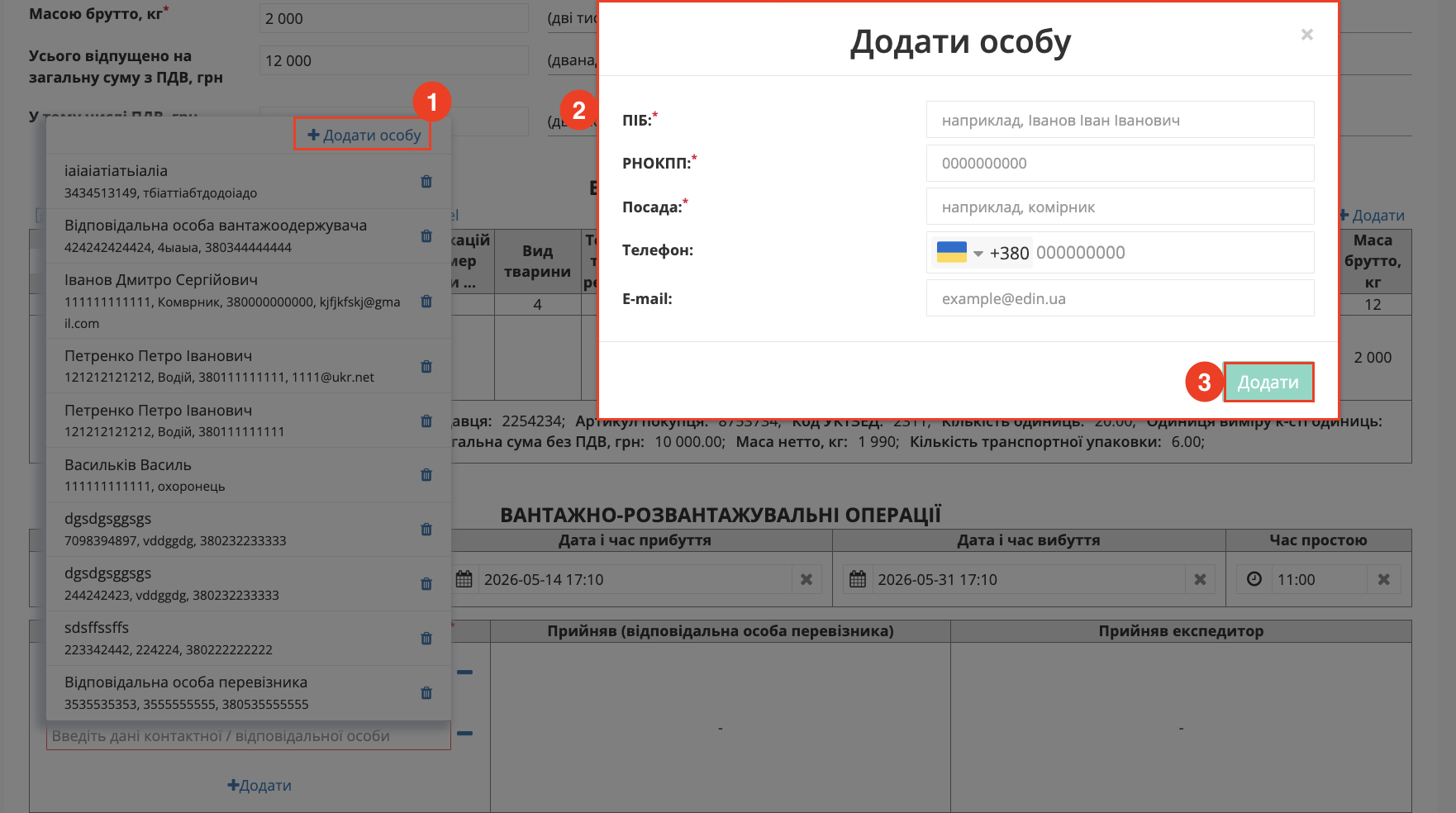
Task: Delete Петренко Петро Іванович entry without email
Action: point(426,421)
